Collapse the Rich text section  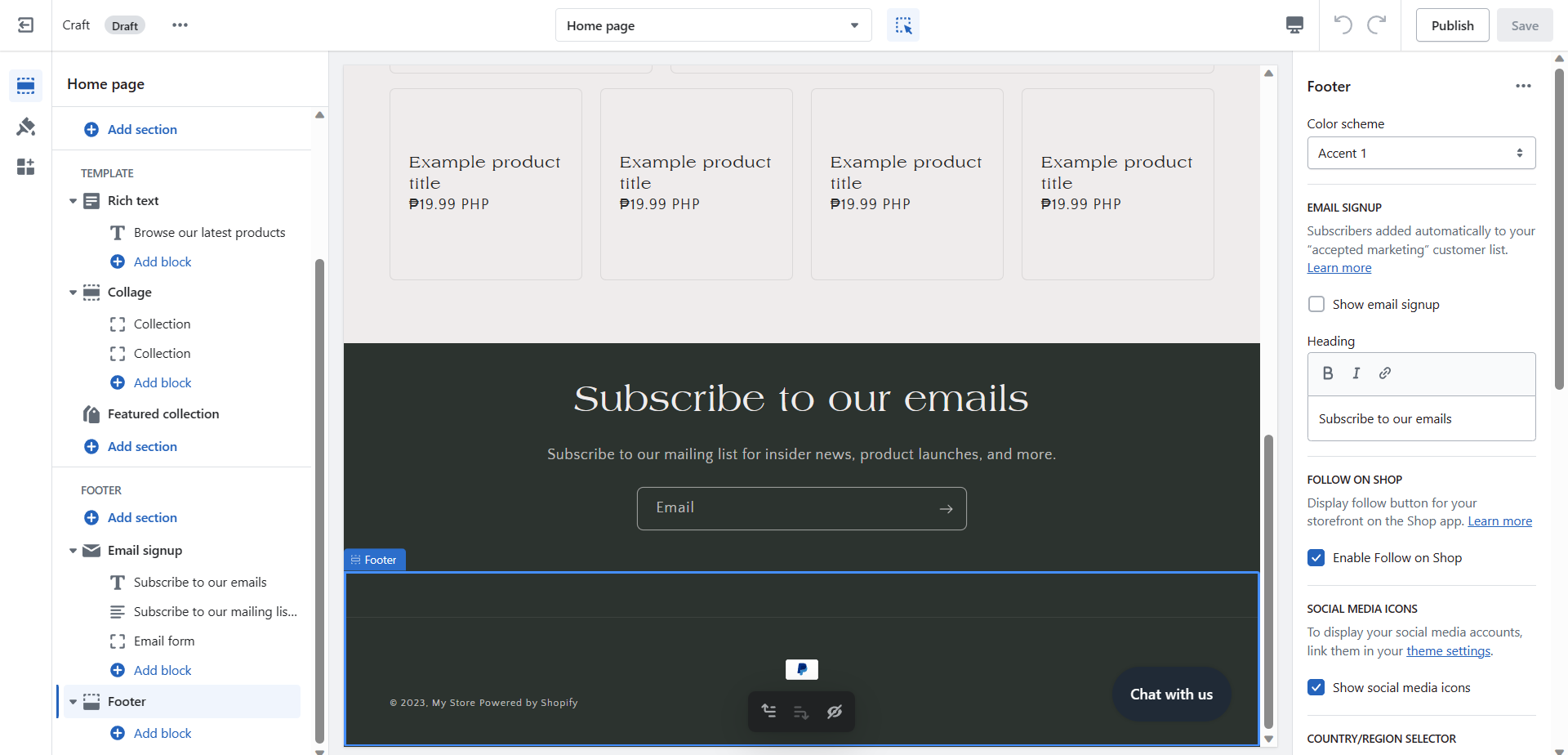[x=73, y=201]
